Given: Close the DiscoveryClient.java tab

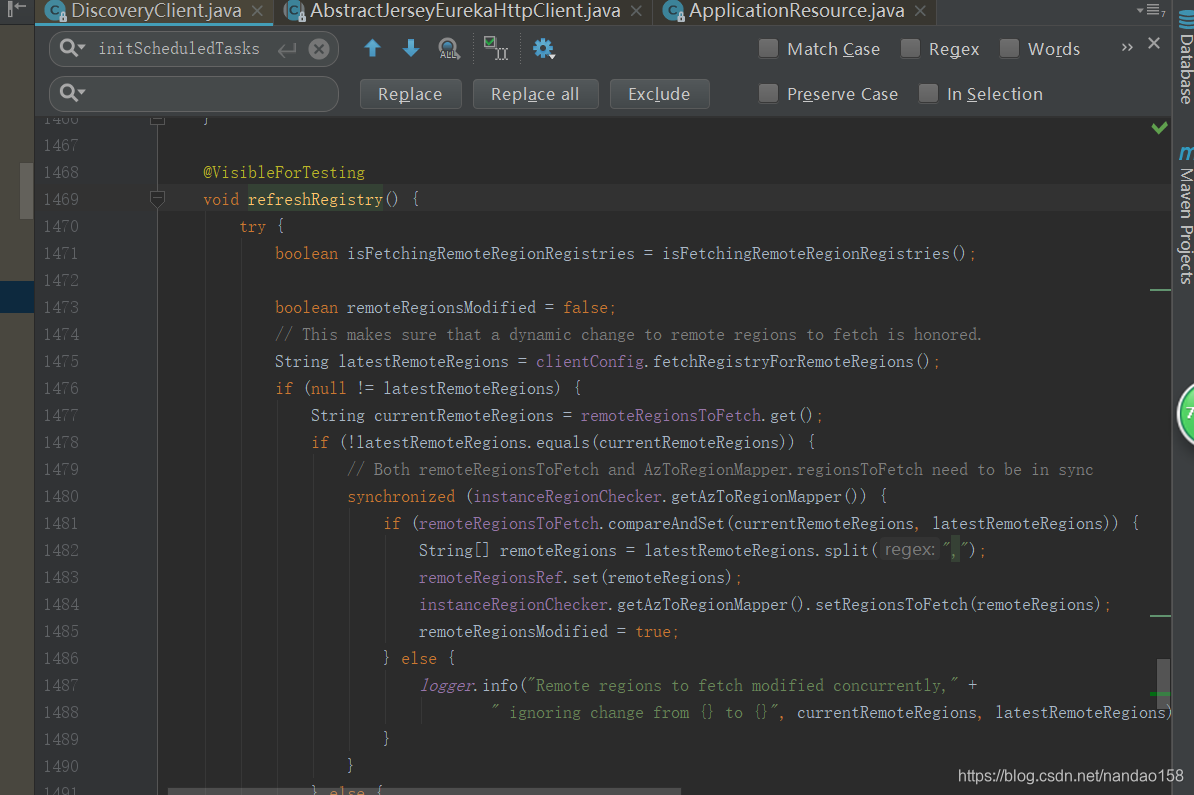Looking at the screenshot, I should (x=257, y=11).
